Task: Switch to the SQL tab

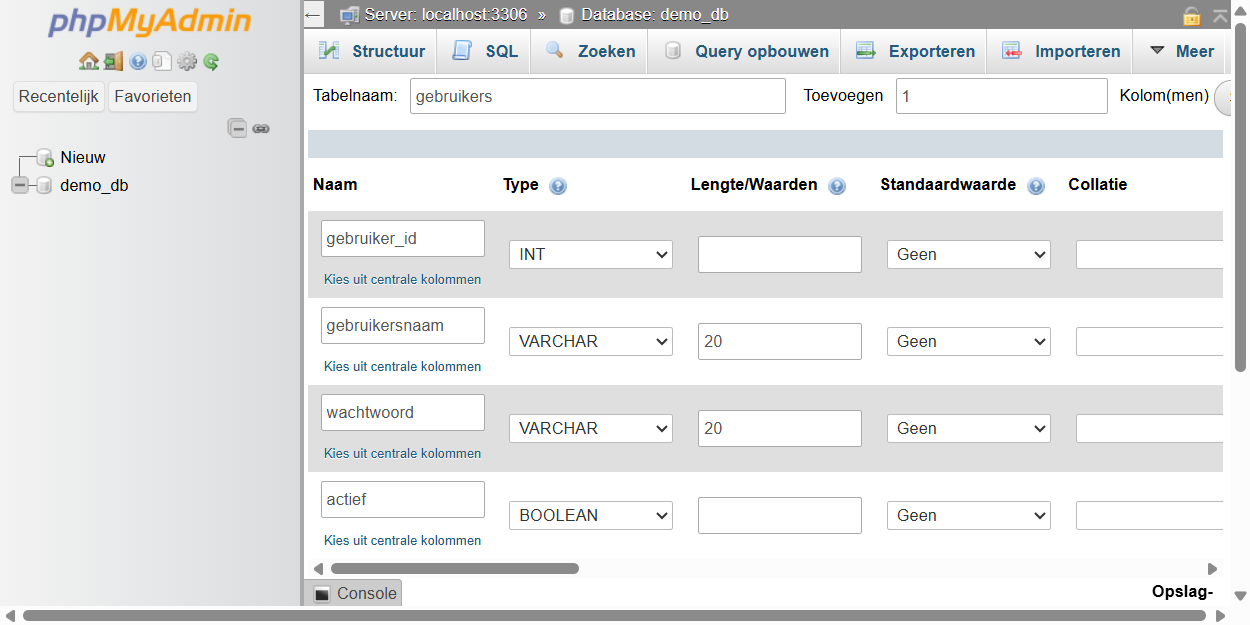Action: [x=487, y=51]
